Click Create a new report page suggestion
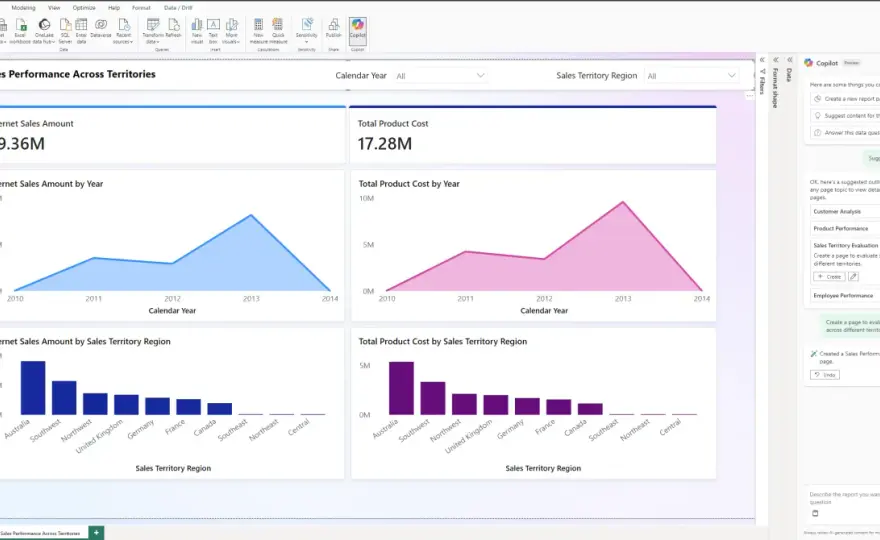The width and height of the screenshot is (880, 540). point(845,99)
